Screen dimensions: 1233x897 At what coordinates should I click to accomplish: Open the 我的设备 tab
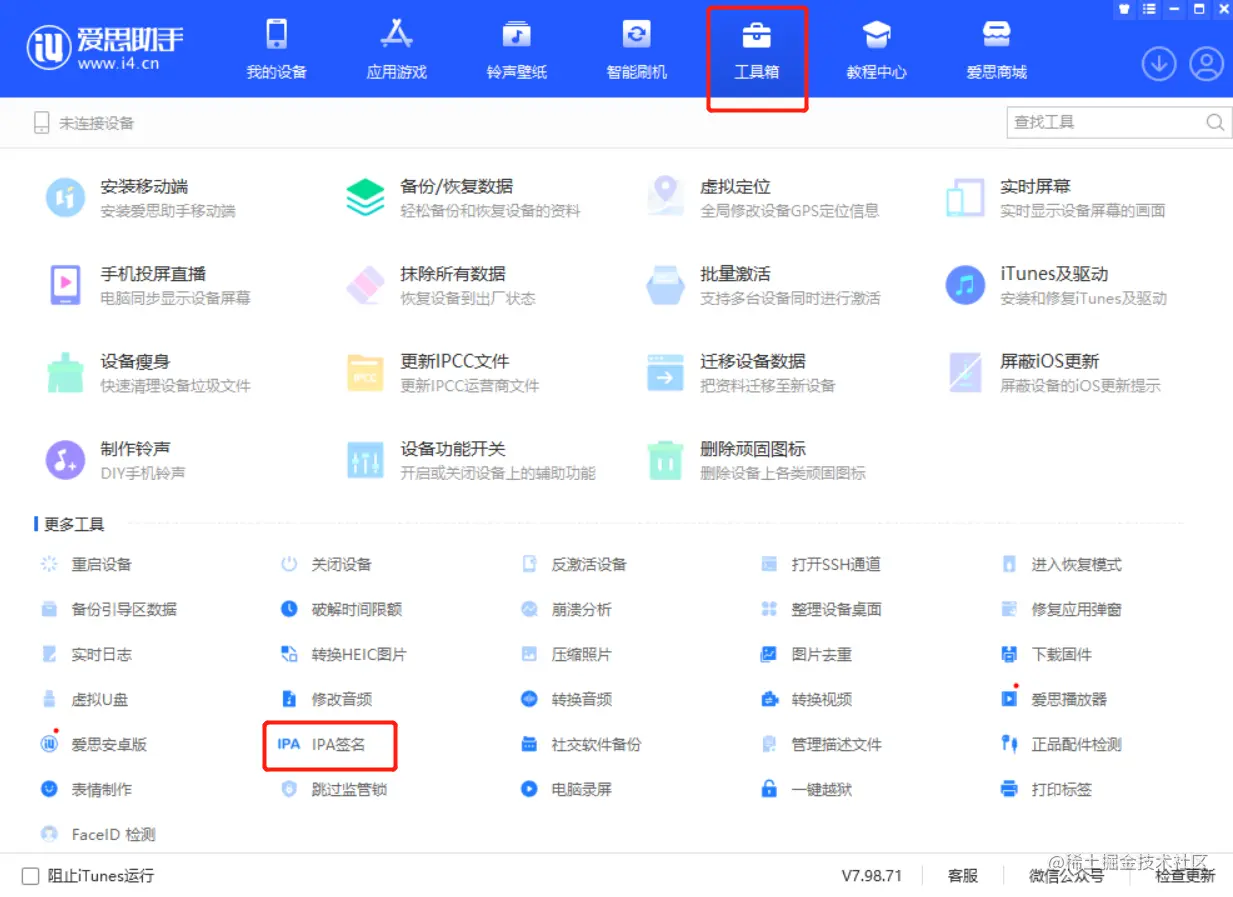(277, 49)
